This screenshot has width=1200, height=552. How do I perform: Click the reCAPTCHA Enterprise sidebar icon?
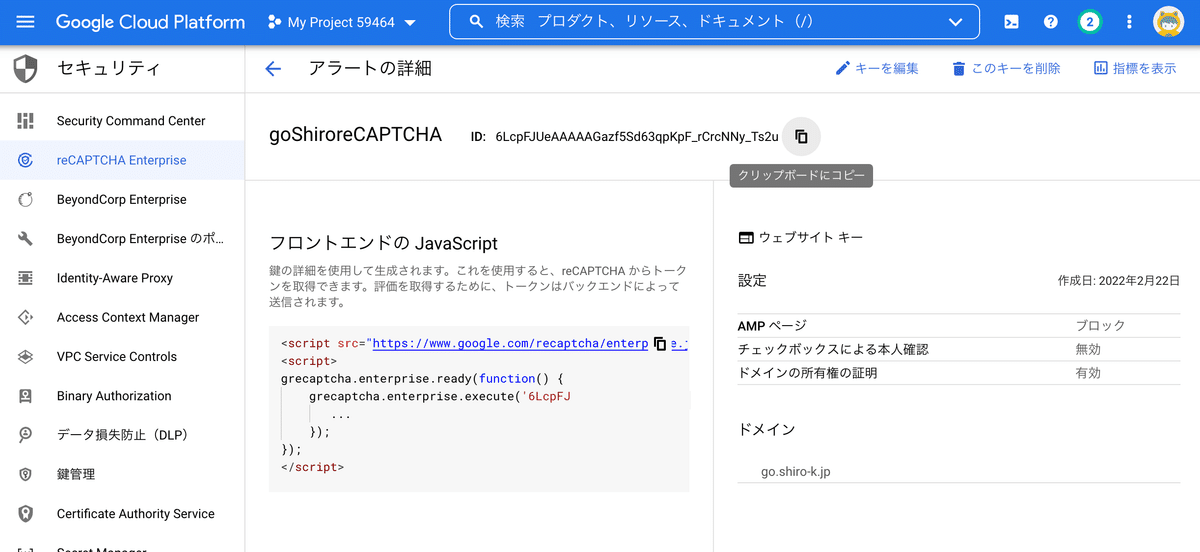click(x=26, y=160)
